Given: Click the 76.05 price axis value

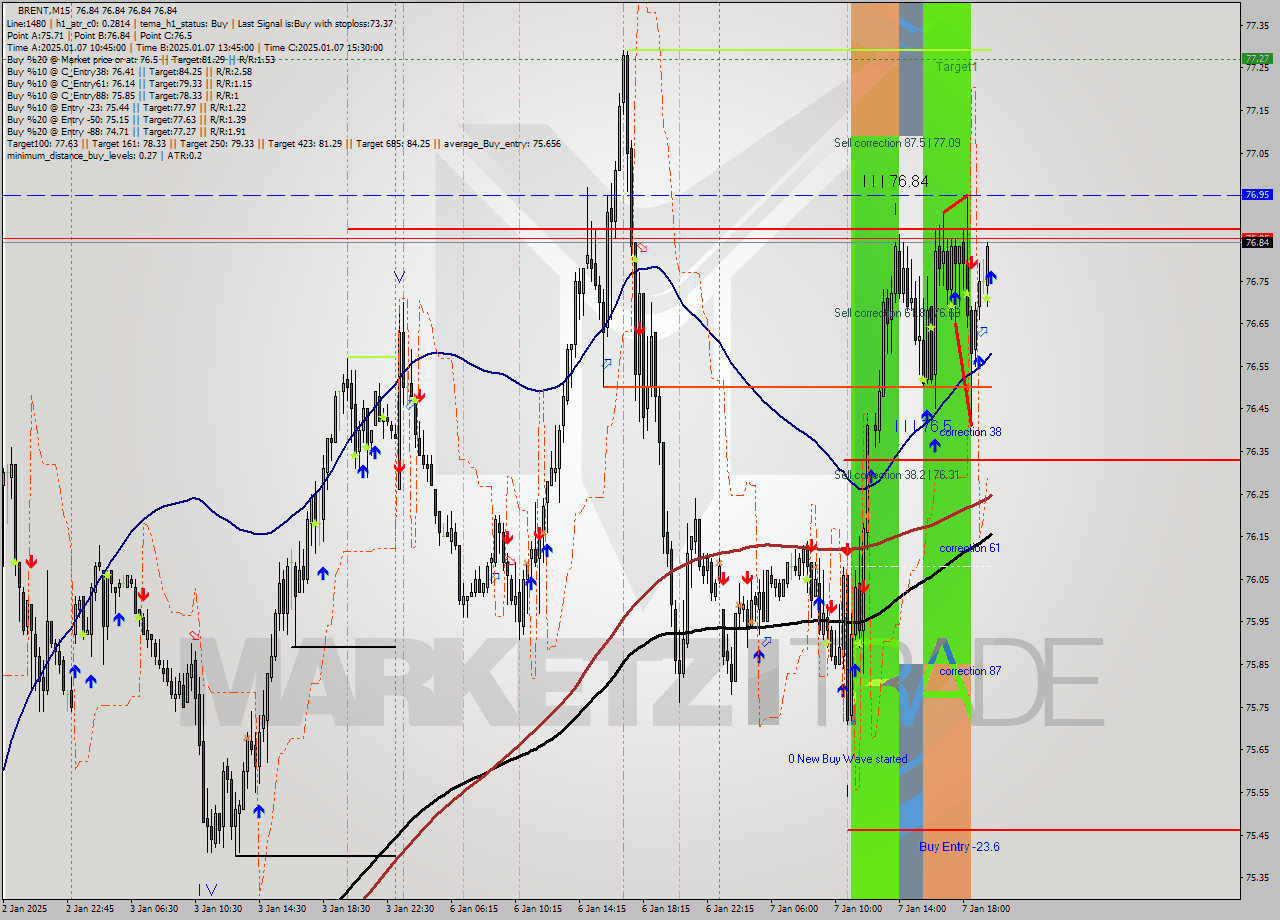Looking at the screenshot, I should (x=1257, y=579).
